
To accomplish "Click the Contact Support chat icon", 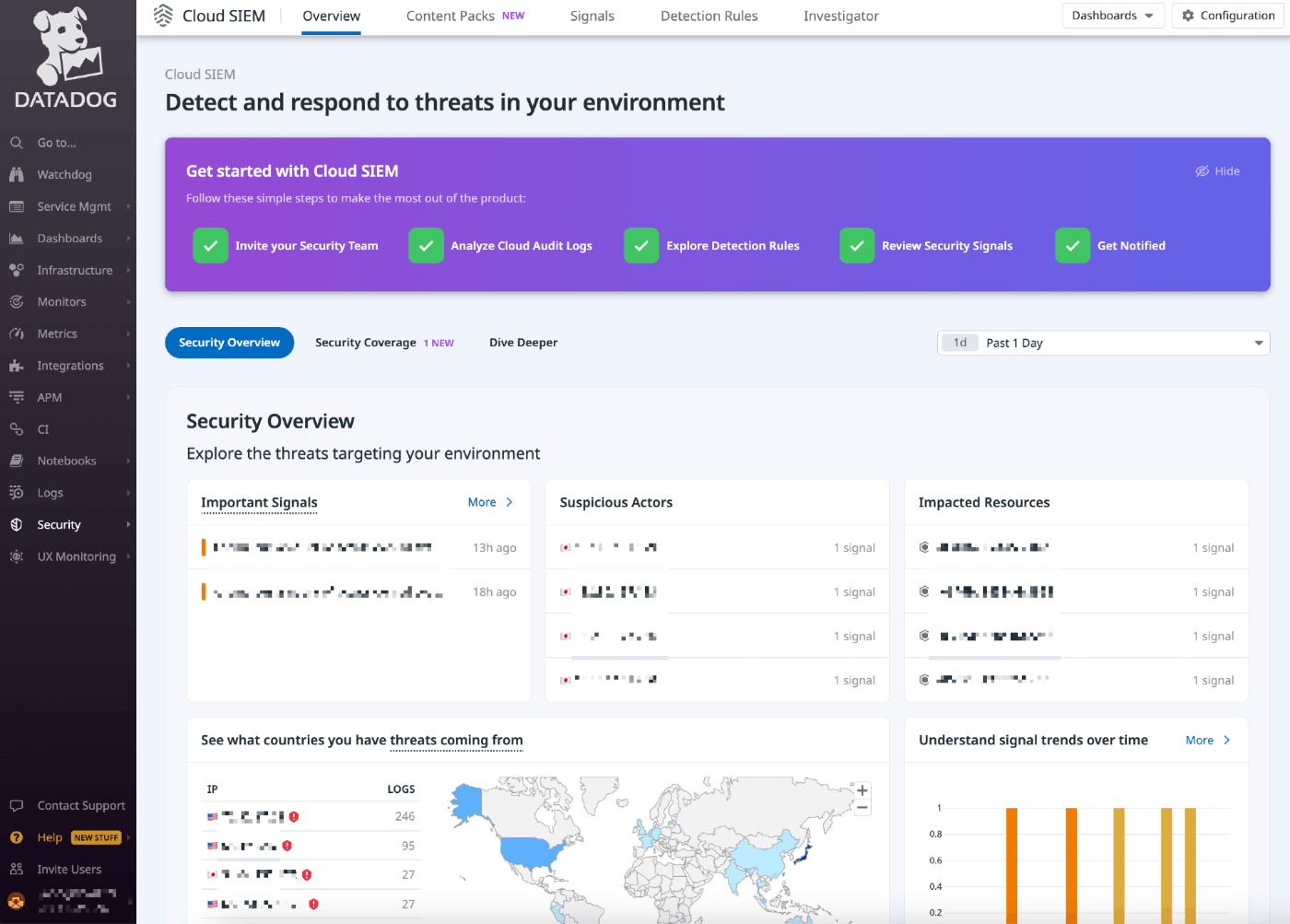I will pos(17,805).
